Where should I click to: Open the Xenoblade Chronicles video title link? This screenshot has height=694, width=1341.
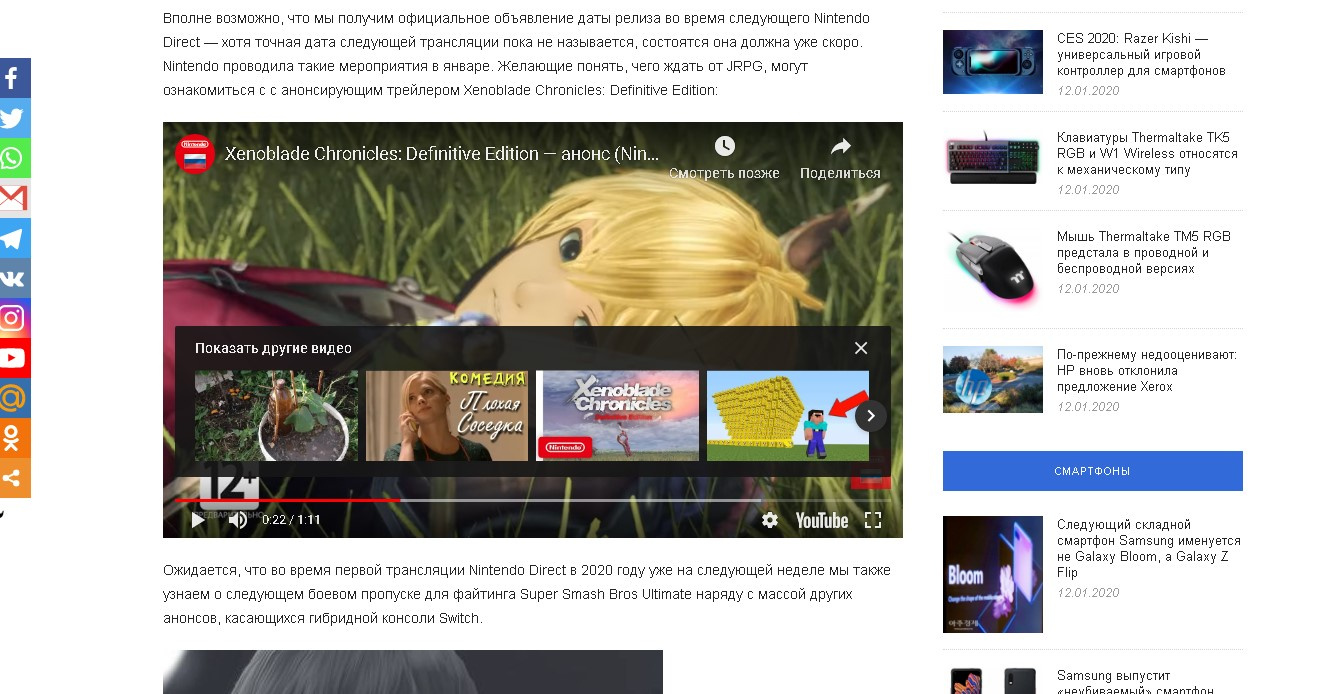(x=442, y=154)
